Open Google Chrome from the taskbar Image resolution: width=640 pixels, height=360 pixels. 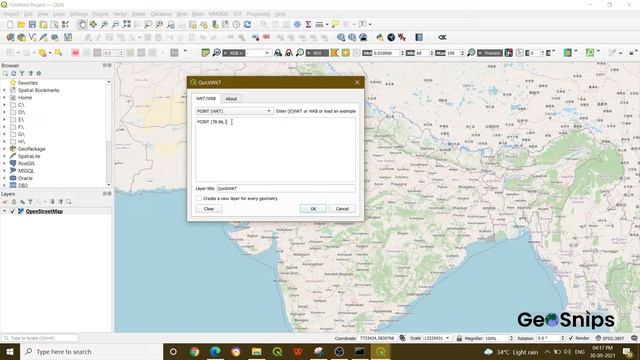[195, 351]
